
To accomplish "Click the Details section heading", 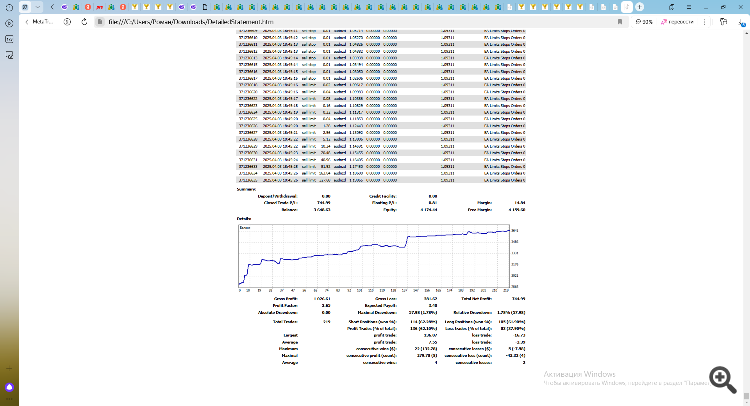I will click(243, 219).
